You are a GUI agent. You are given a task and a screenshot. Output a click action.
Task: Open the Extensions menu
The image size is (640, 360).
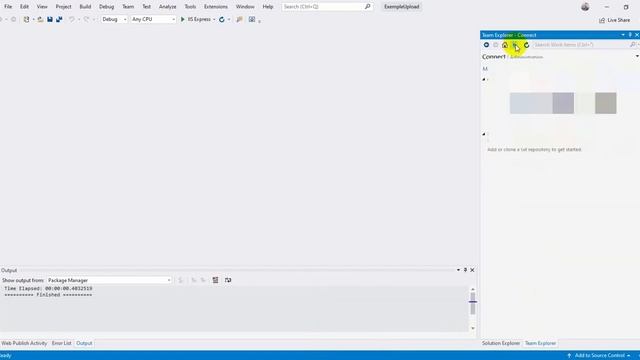[x=216, y=7]
